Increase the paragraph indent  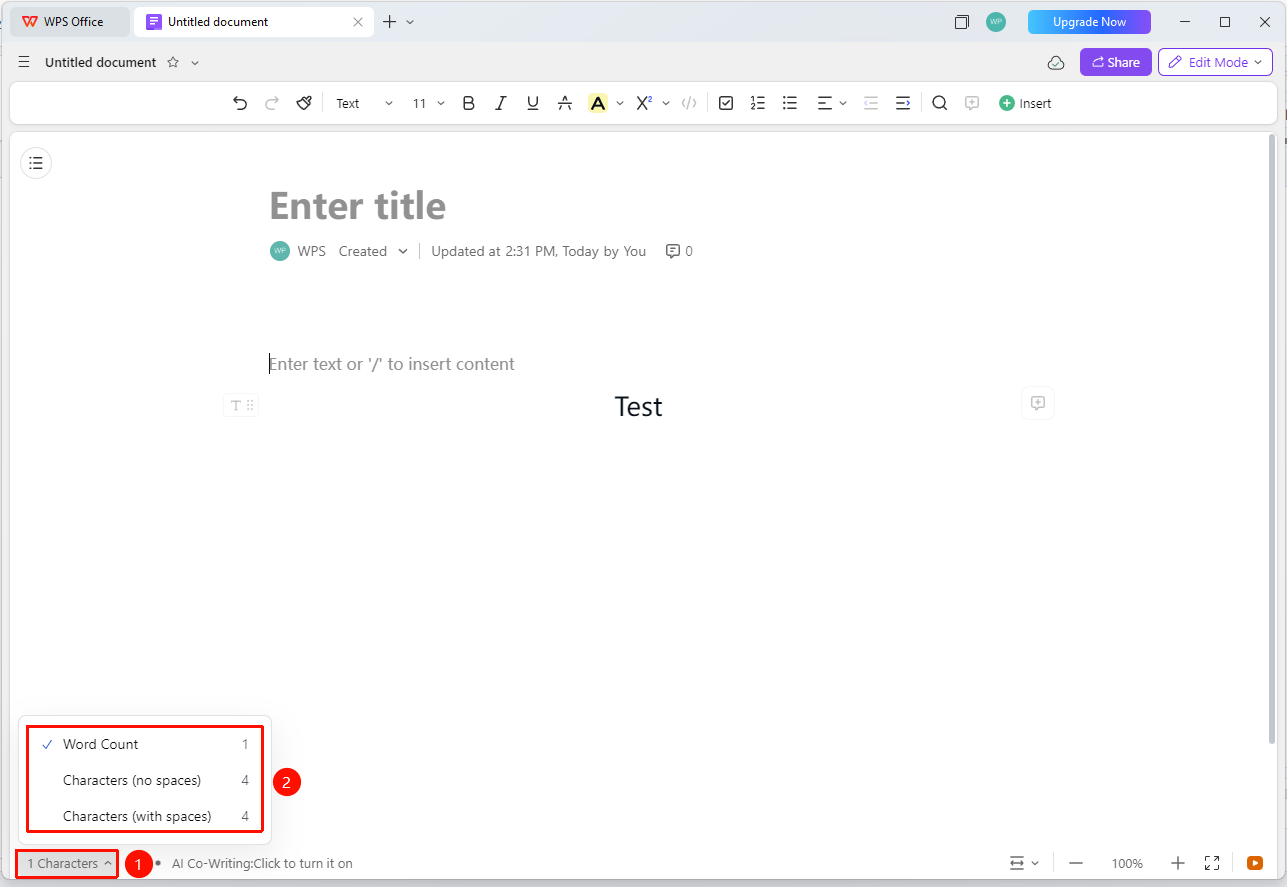click(x=903, y=103)
